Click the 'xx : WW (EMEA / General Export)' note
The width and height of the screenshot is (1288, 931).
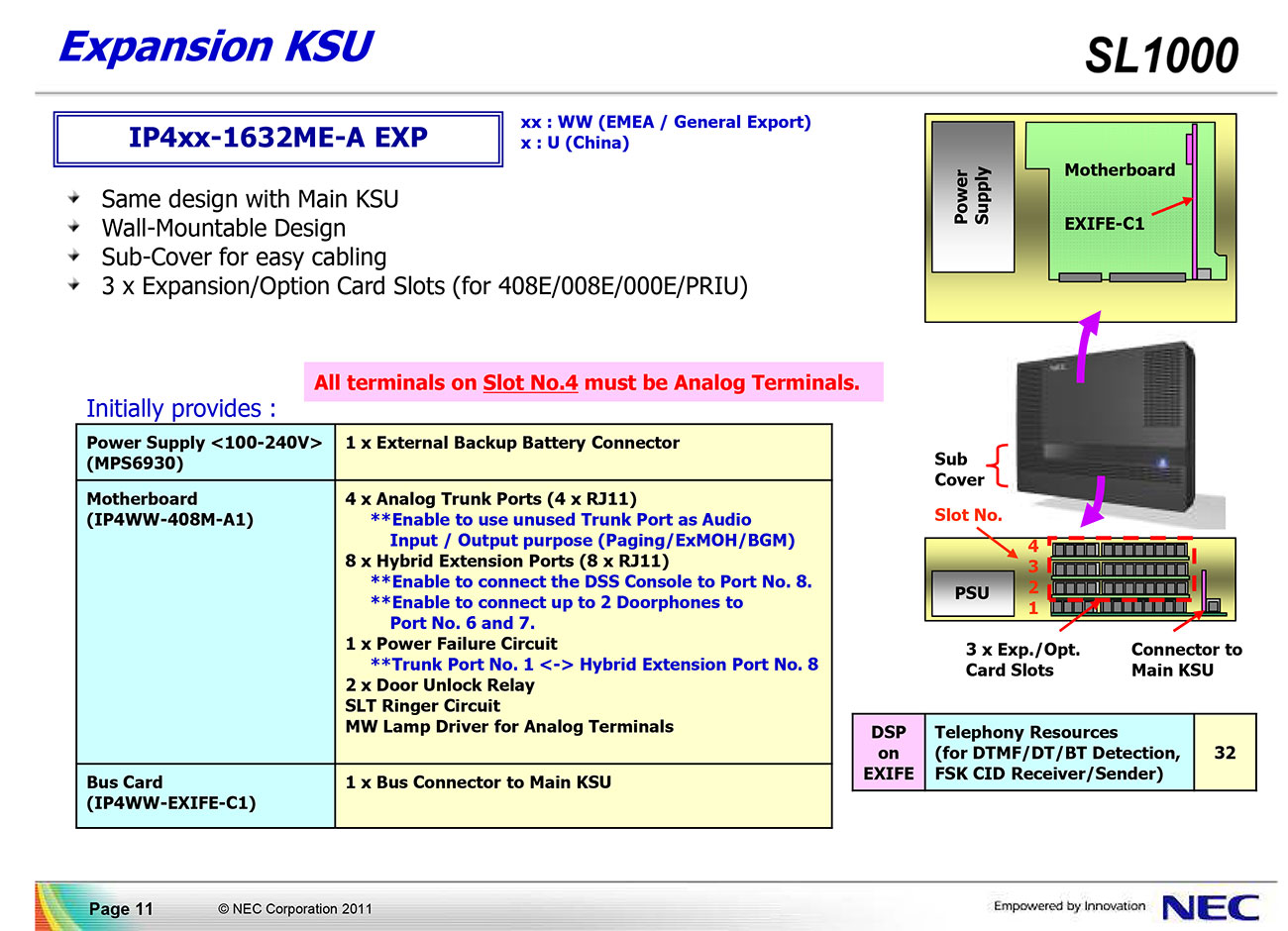[665, 122]
